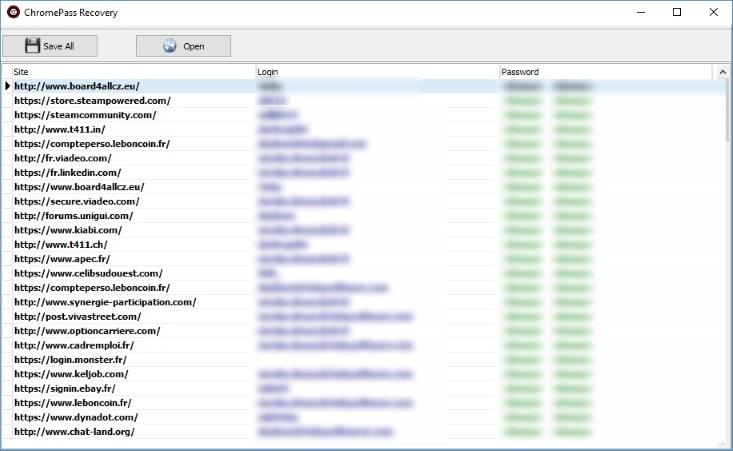Click the row header cell beside www.kiabi.com
733x451 pixels.
[7, 230]
